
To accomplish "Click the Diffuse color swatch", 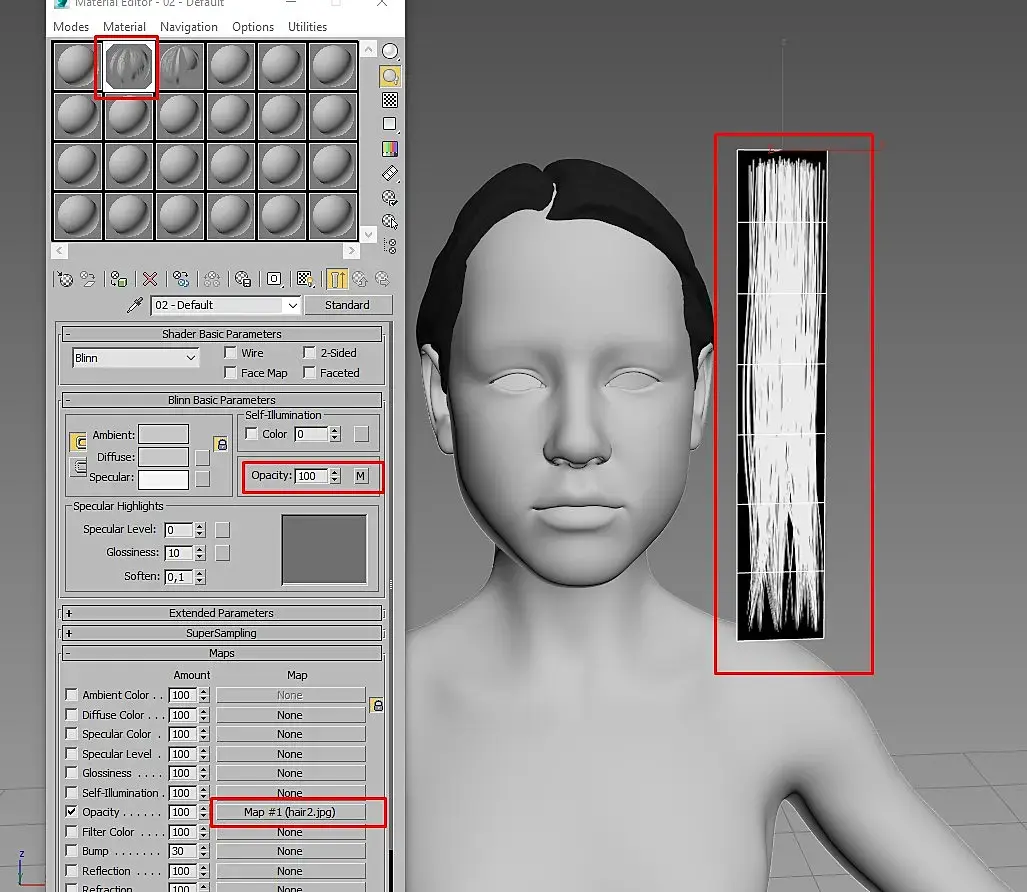I will coord(164,456).
